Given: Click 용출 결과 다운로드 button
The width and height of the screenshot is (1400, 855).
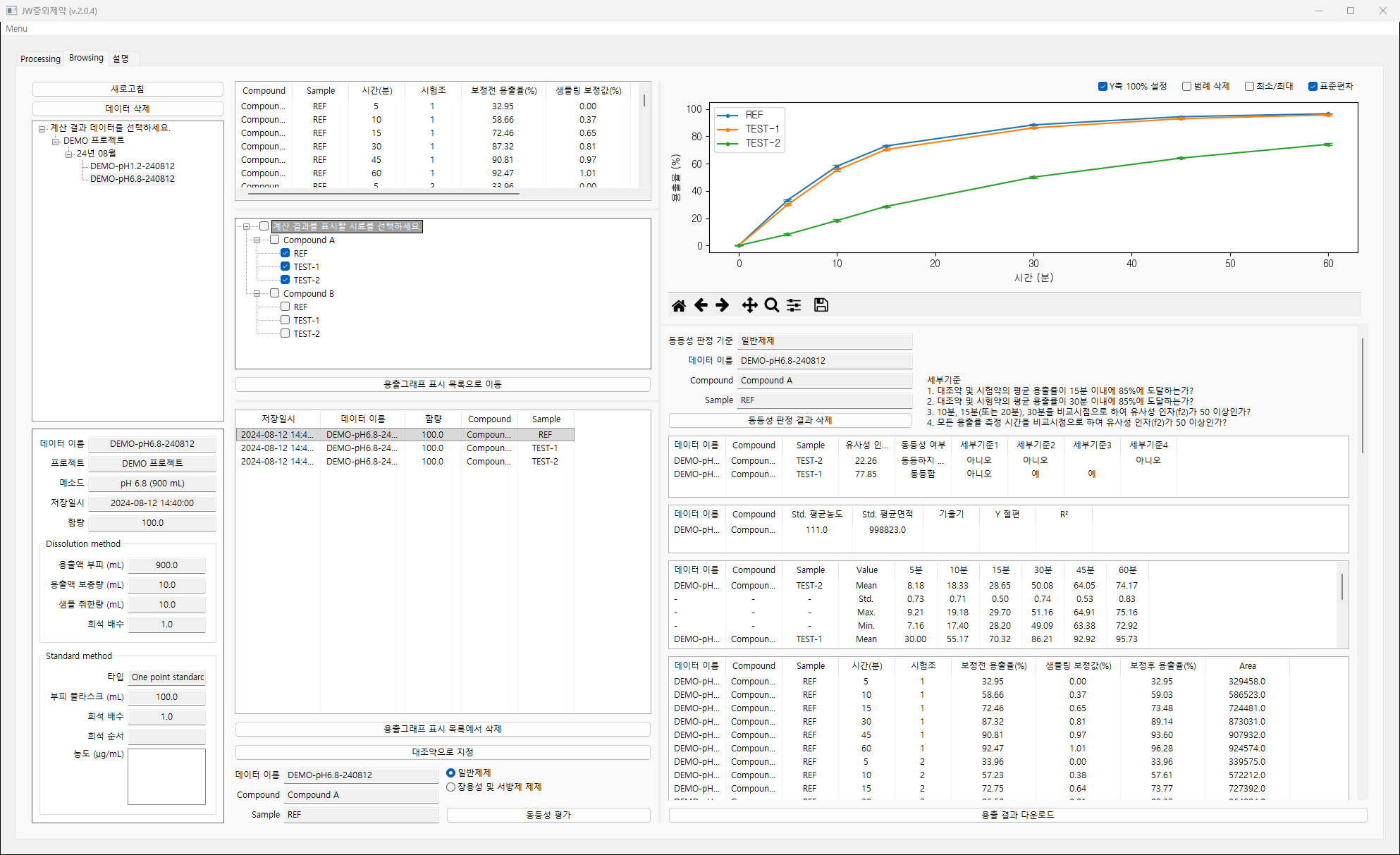Looking at the screenshot, I should tap(1018, 815).
